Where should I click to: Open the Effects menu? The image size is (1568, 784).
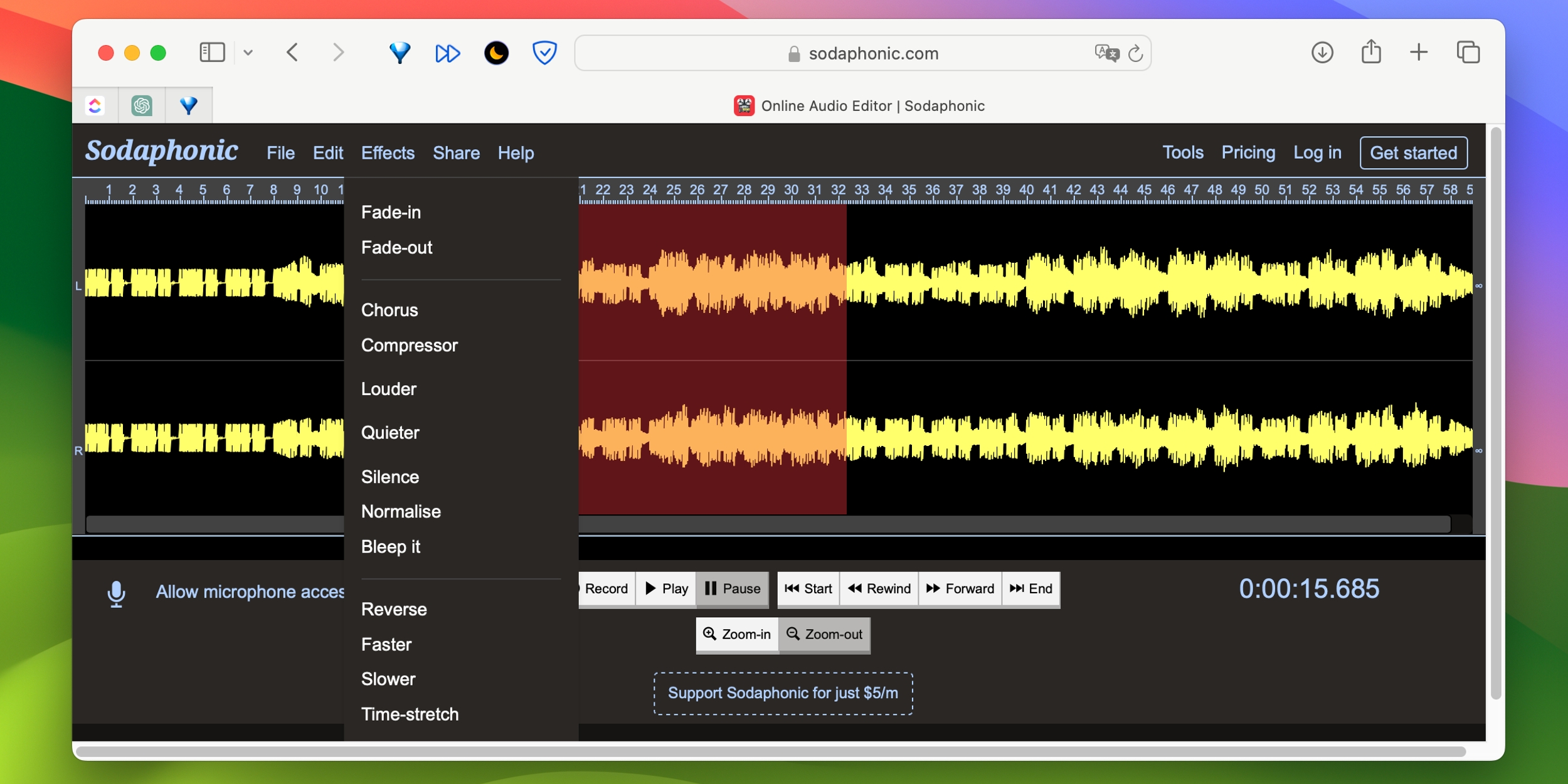pyautogui.click(x=388, y=153)
